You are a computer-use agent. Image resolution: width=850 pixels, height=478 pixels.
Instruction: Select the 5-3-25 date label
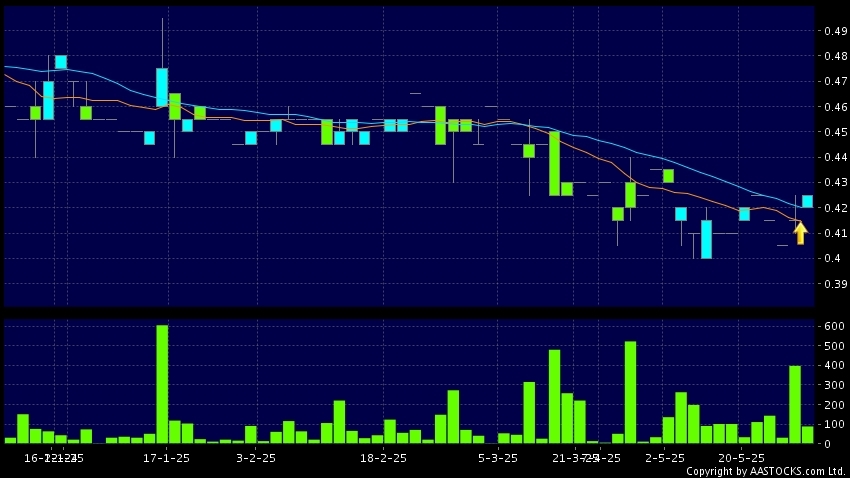coord(498,458)
